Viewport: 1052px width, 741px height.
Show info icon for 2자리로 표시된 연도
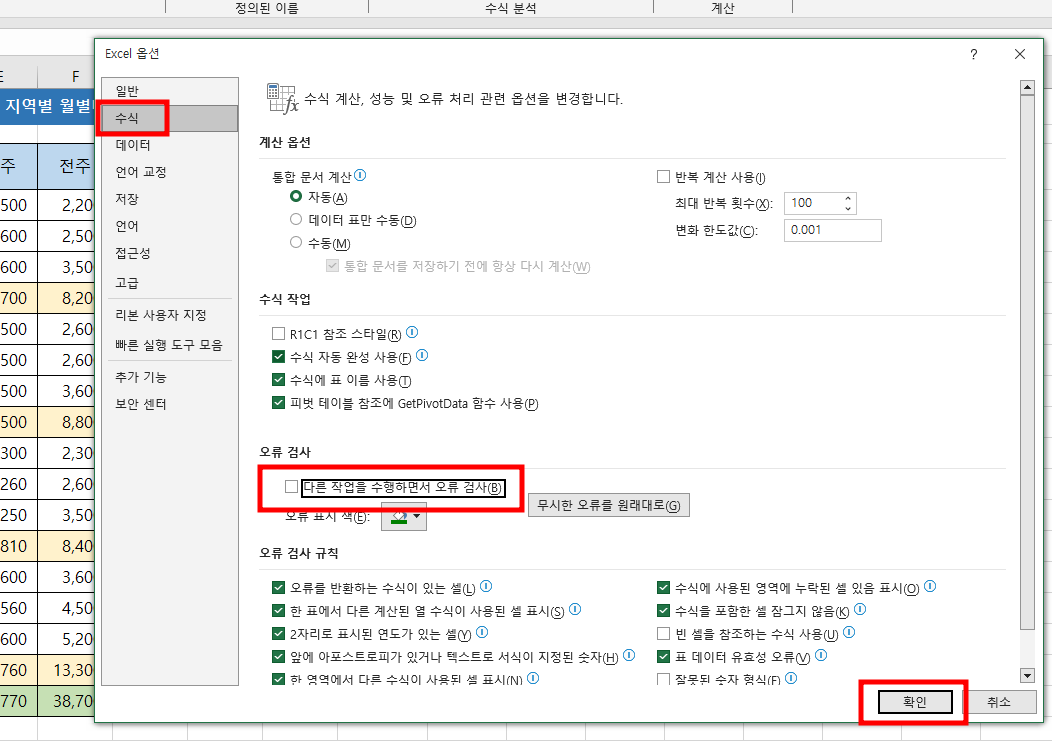click(x=482, y=632)
